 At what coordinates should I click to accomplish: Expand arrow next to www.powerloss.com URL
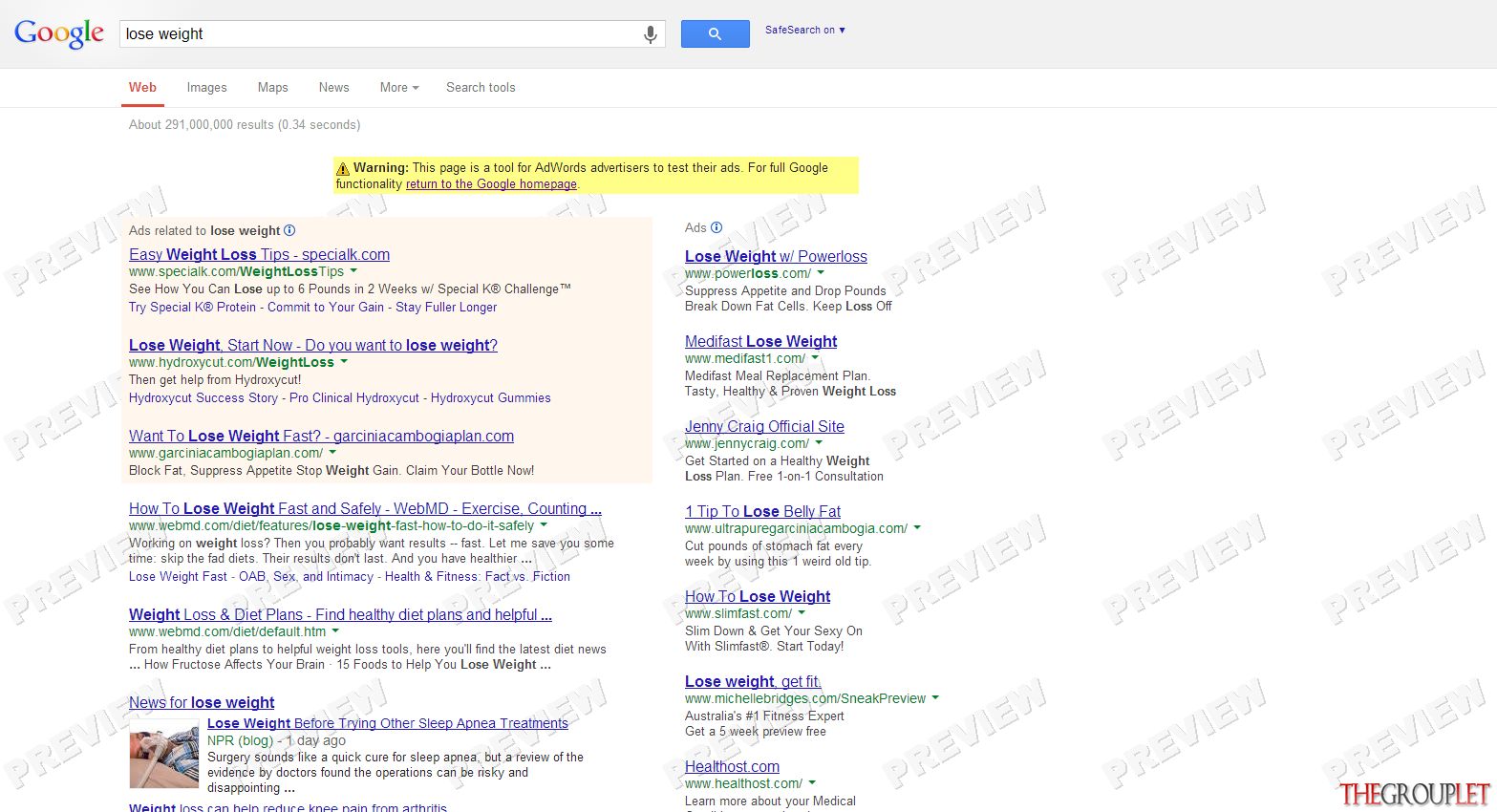point(821,273)
